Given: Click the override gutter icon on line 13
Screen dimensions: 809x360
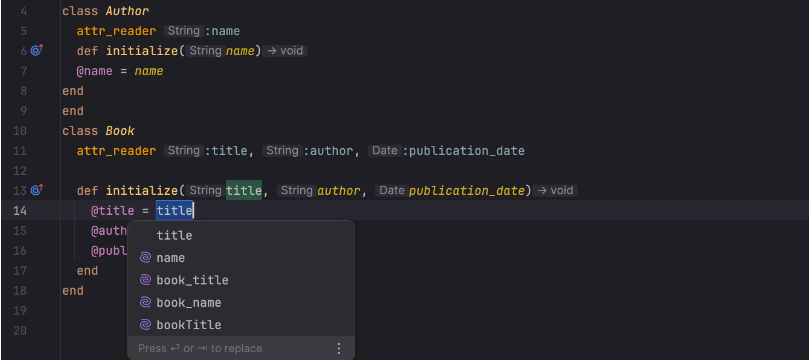Looking at the screenshot, I should [x=37, y=190].
